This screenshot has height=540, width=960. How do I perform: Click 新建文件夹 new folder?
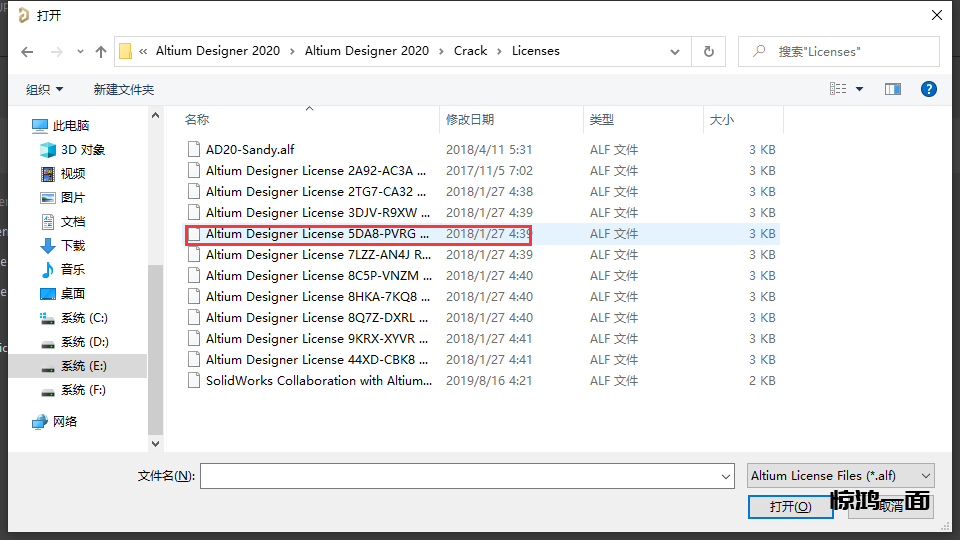point(124,89)
